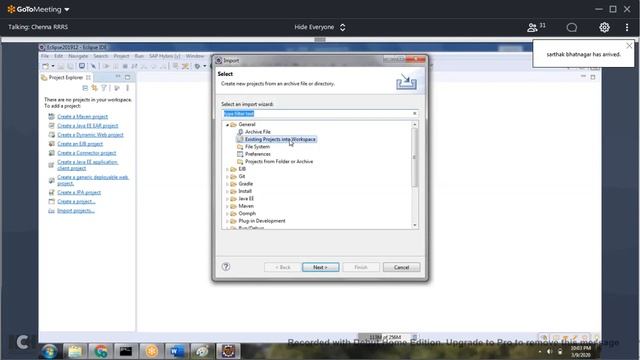
Task: Click the Eclipse icon in the taskbar
Action: [228, 351]
